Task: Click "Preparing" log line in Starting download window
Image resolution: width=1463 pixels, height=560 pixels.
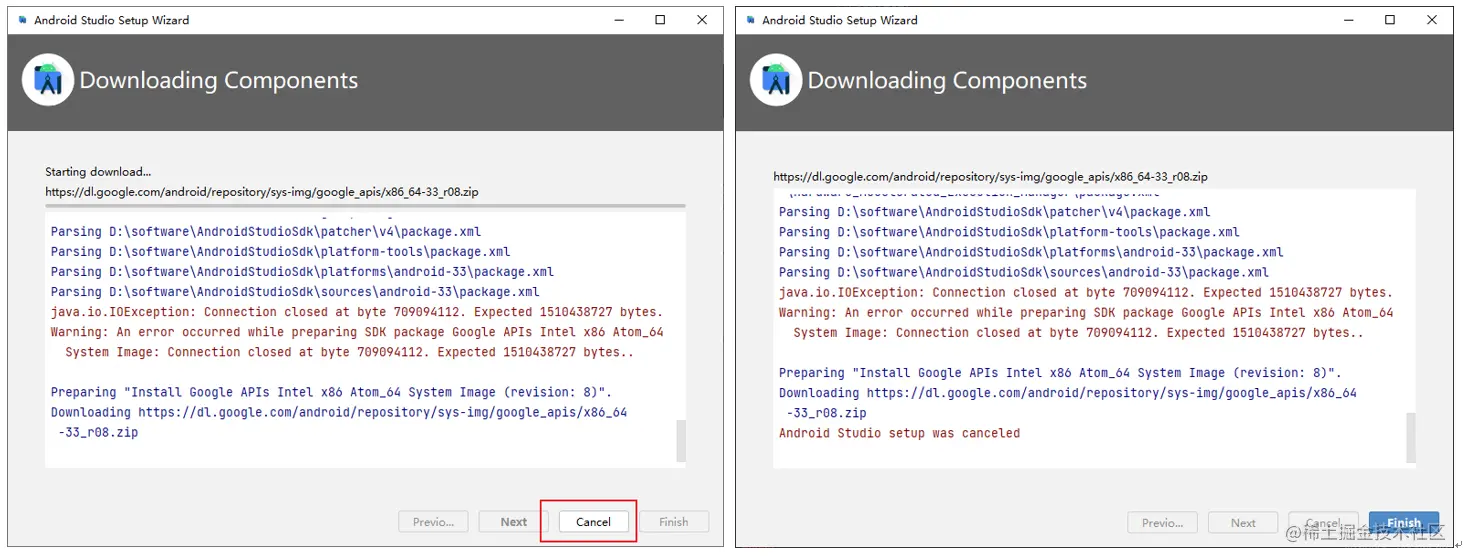Action: (331, 392)
